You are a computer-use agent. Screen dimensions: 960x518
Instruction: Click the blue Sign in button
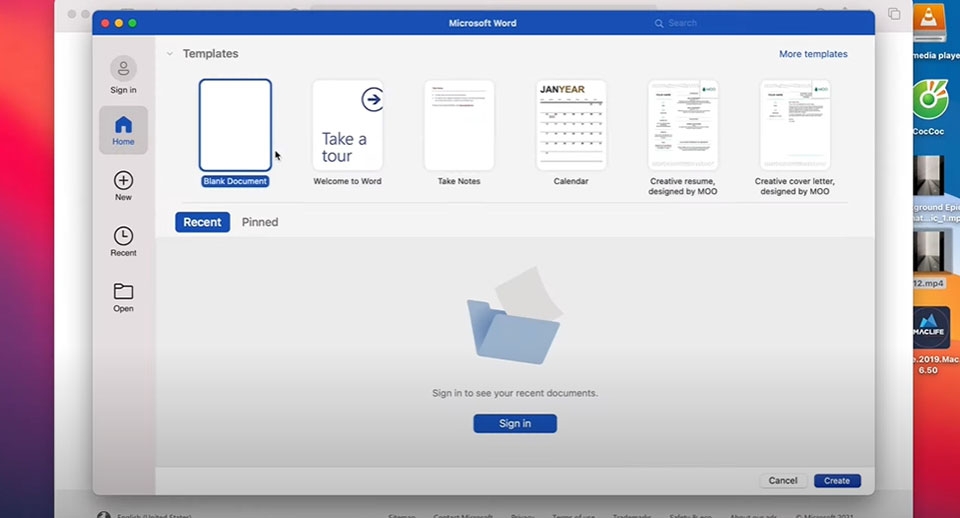tap(515, 424)
